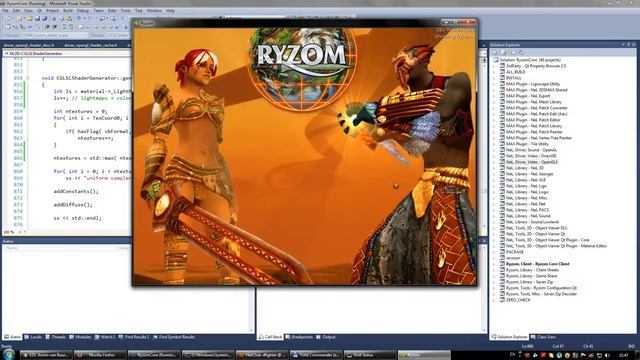640x360 pixels.
Task: Click Properties icon in Solution Explorer toolbar
Action: [496, 52]
